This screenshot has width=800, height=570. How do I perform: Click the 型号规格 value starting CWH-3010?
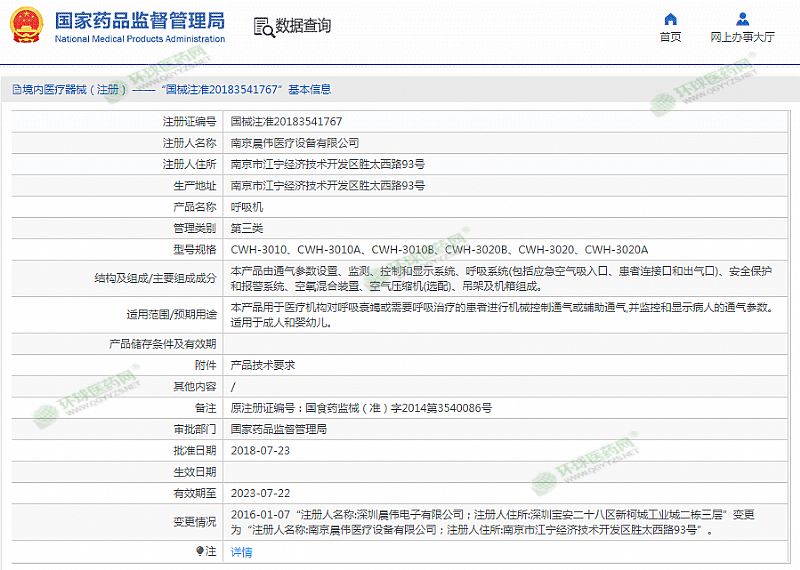pos(439,249)
